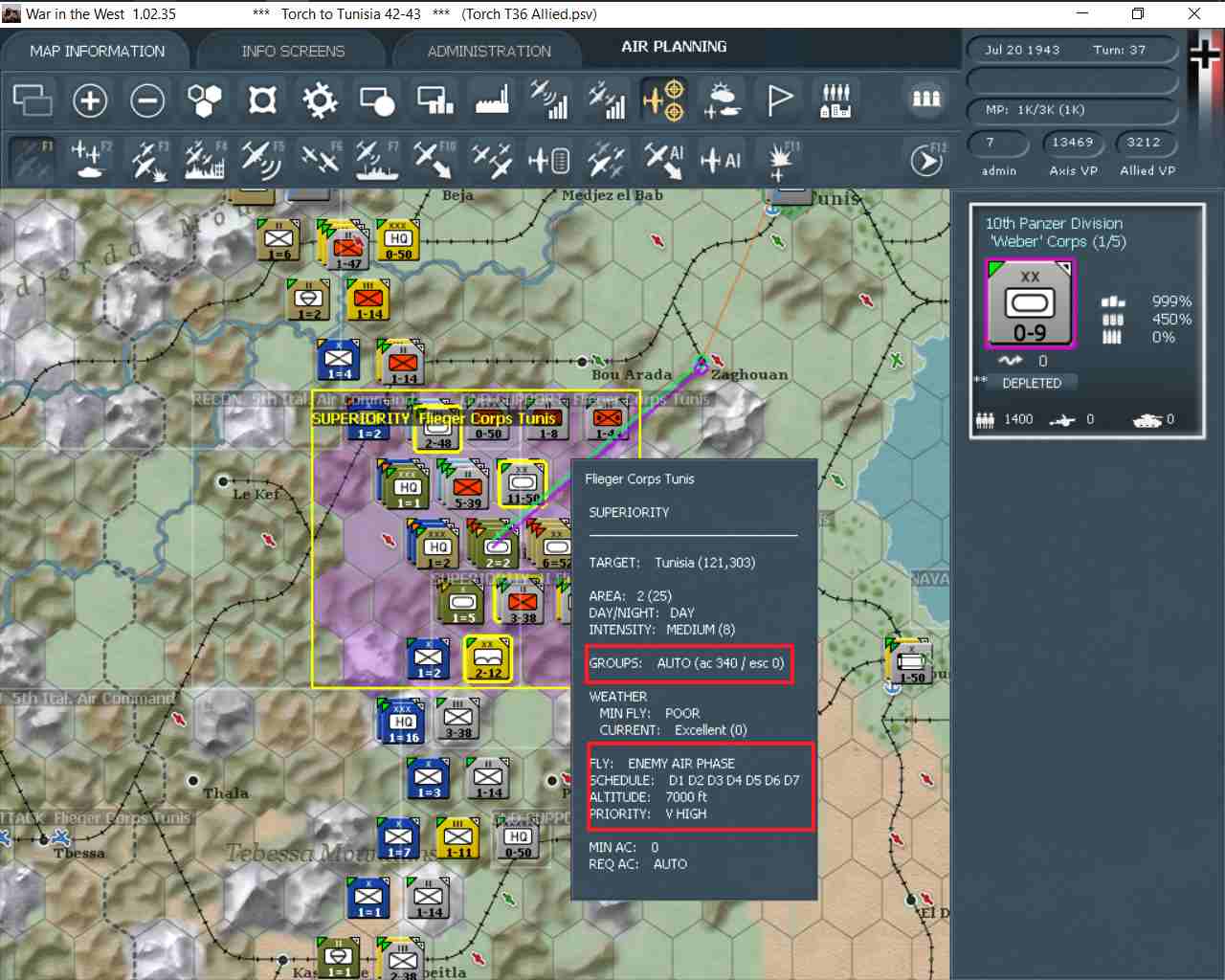Click the Axis VP value 13469

point(1073,143)
